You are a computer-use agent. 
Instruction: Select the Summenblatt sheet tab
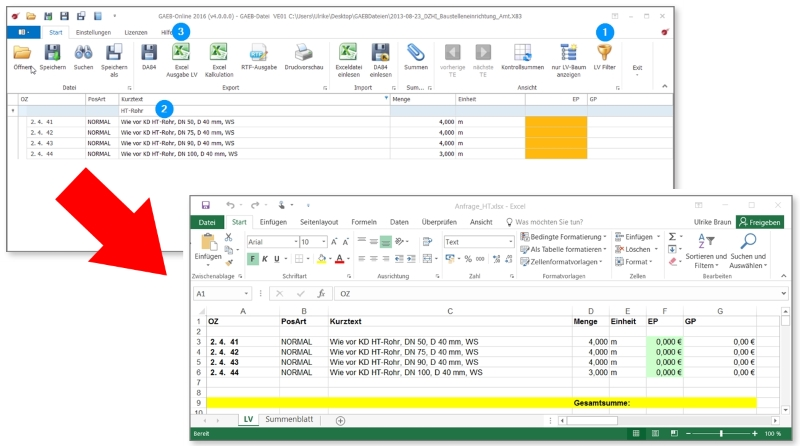[x=291, y=420]
